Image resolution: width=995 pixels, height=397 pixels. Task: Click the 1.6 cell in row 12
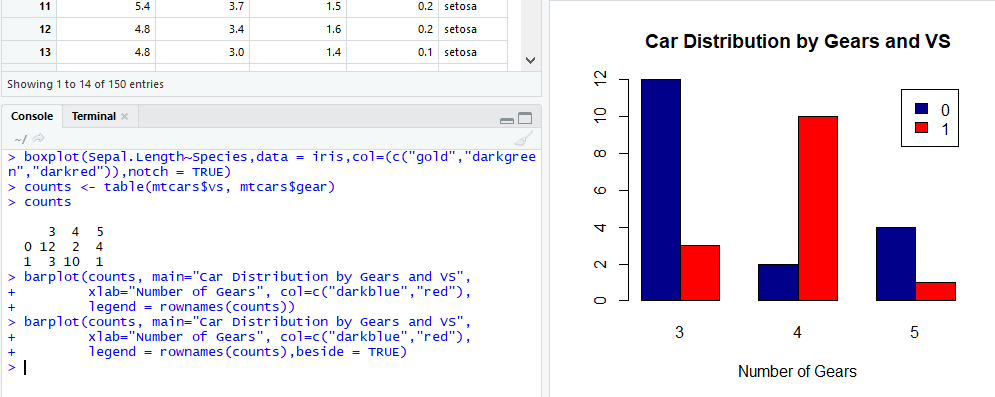click(298, 29)
